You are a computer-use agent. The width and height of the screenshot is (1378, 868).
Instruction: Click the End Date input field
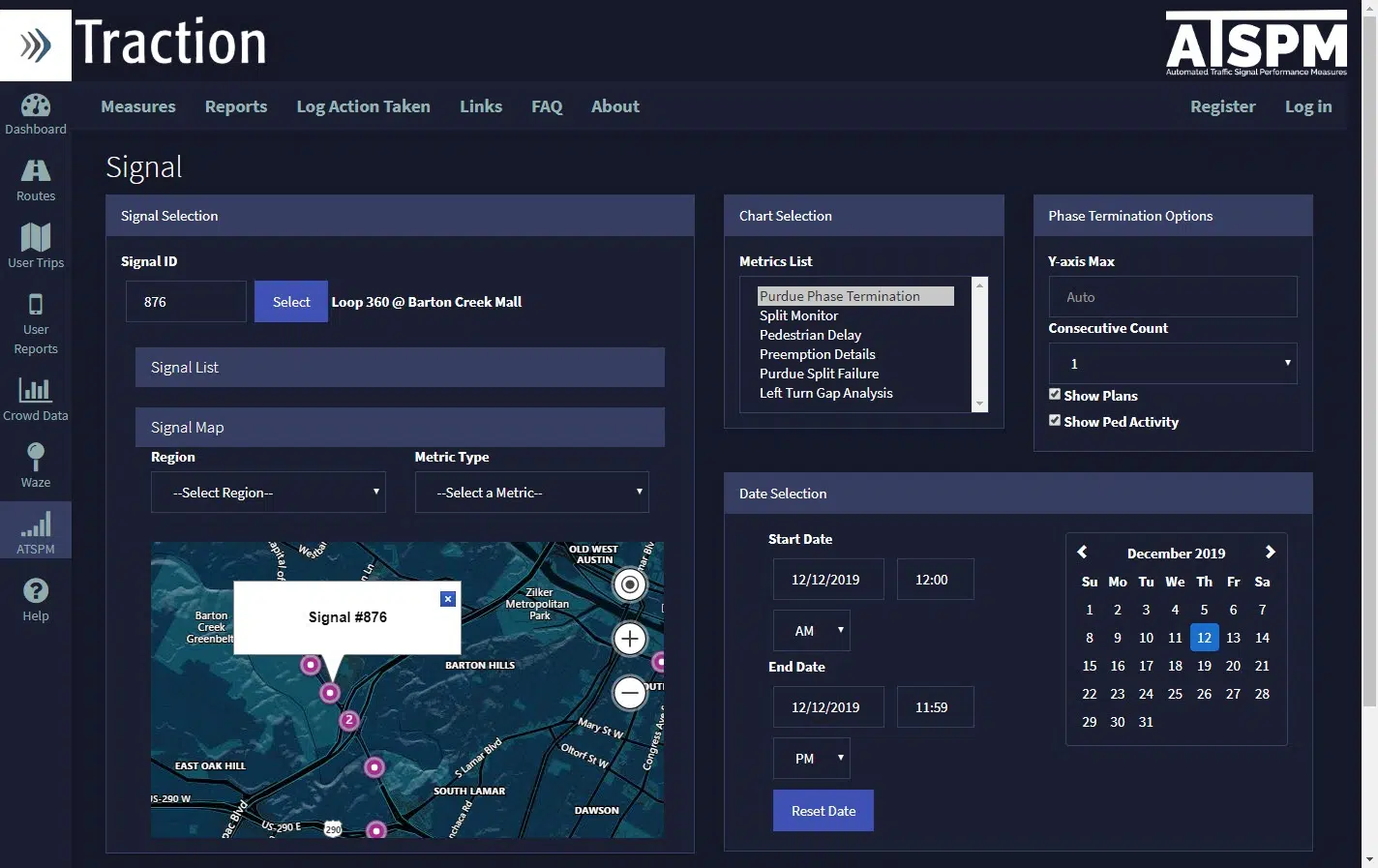pyautogui.click(x=828, y=707)
